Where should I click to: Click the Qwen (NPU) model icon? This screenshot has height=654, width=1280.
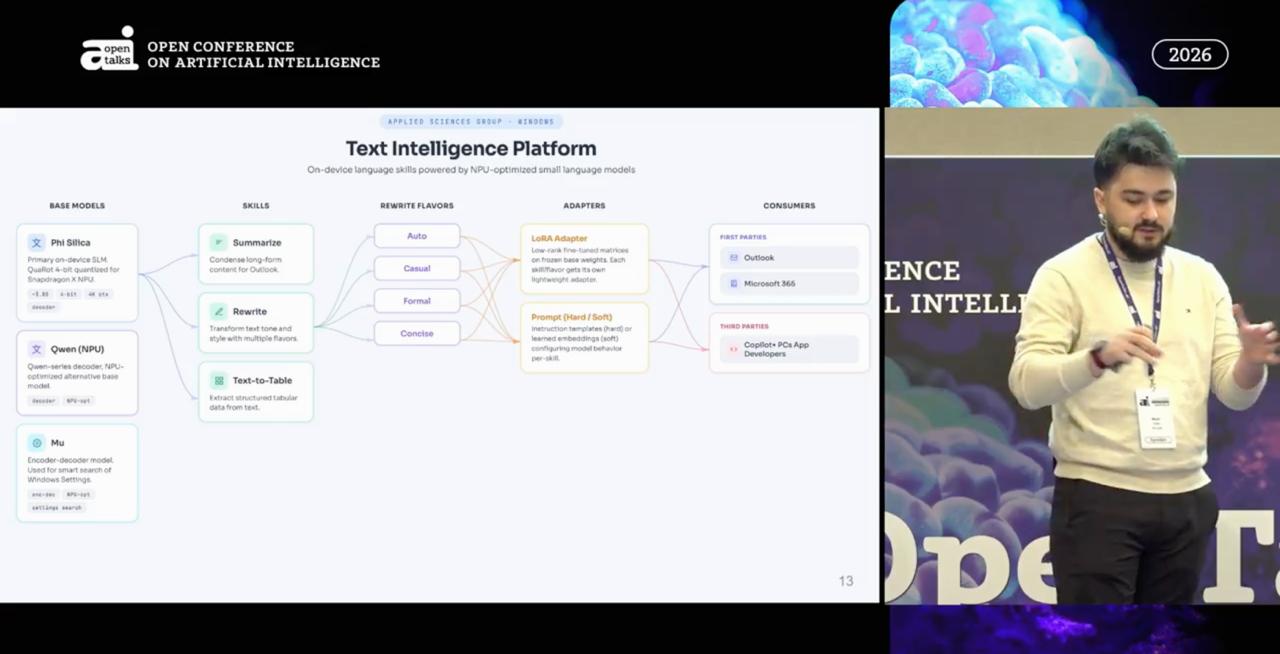pyautogui.click(x=36, y=349)
